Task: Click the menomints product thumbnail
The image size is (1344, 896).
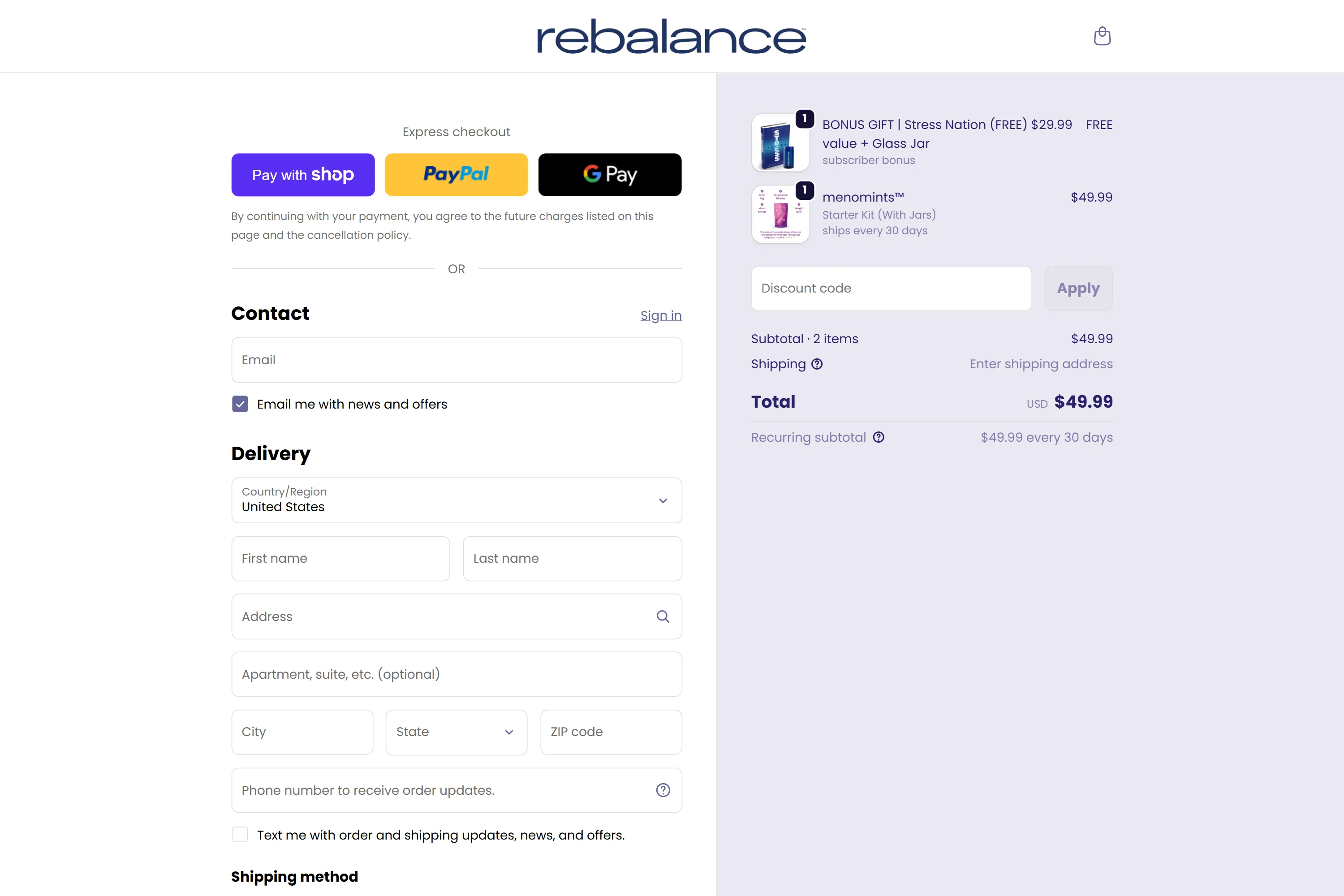Action: tap(780, 215)
